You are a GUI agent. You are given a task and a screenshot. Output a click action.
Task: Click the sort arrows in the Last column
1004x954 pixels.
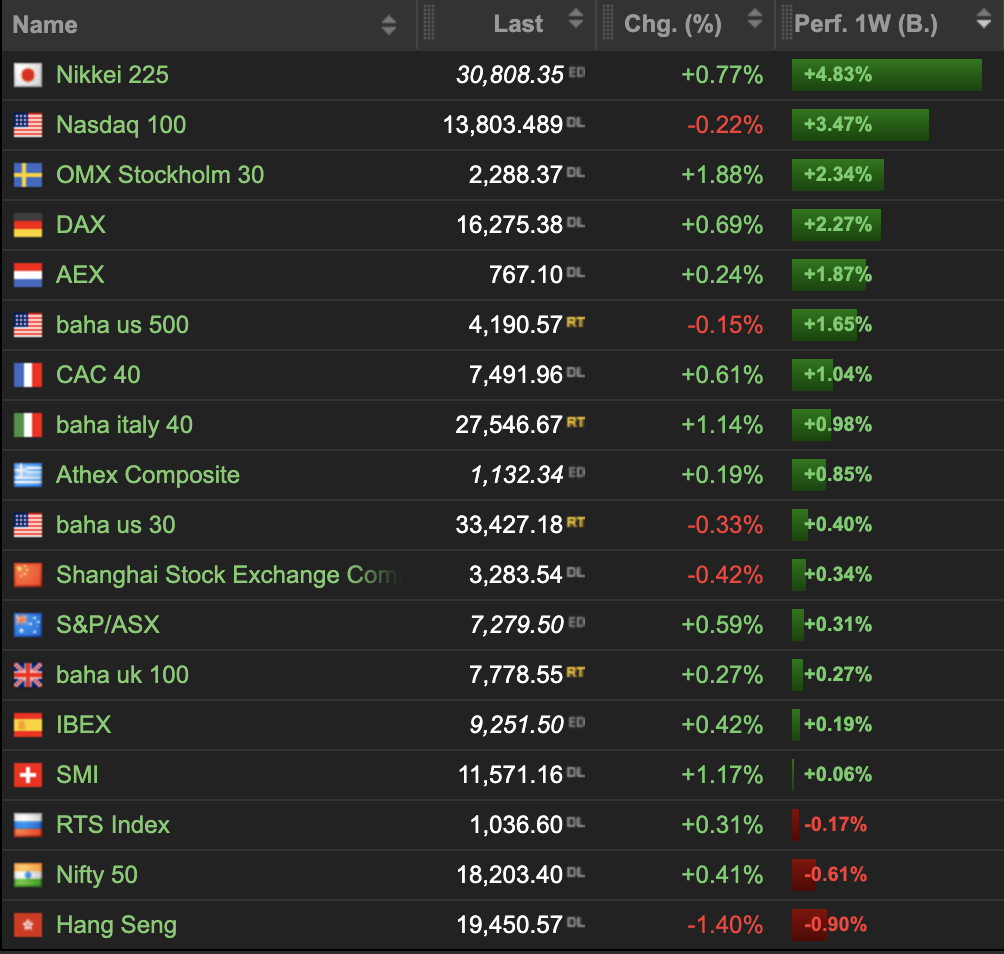point(576,19)
